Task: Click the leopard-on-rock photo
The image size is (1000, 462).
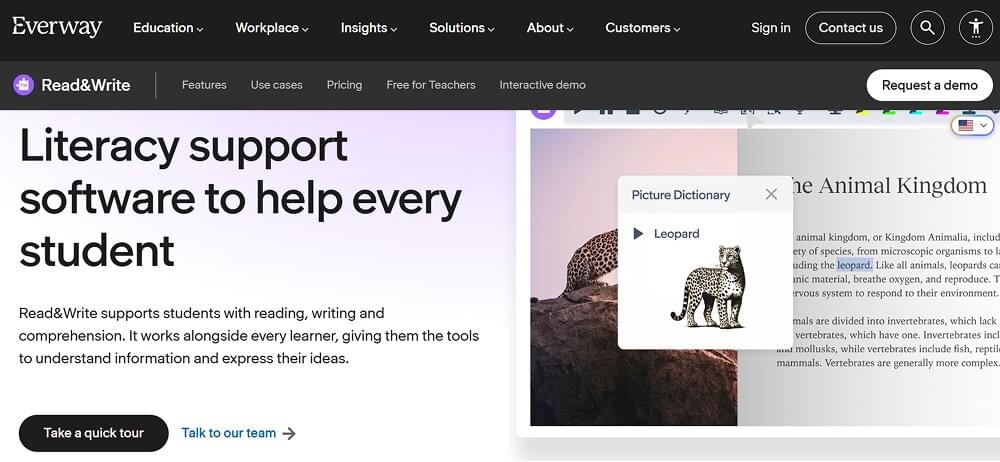Action: pos(634,277)
